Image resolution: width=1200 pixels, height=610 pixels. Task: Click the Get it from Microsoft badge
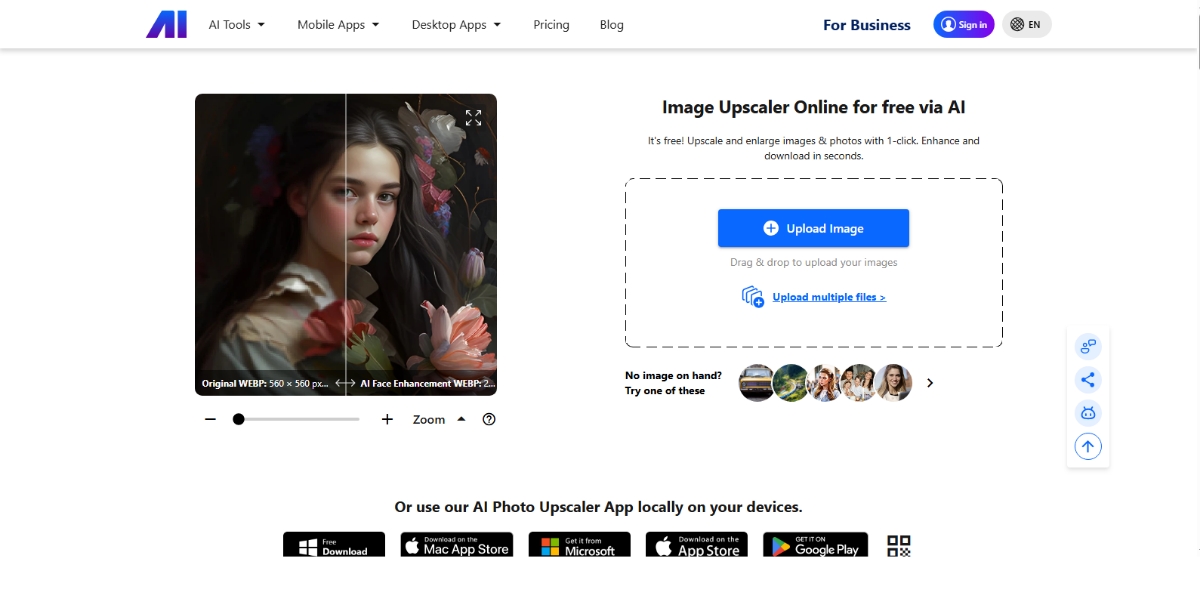[x=579, y=544]
